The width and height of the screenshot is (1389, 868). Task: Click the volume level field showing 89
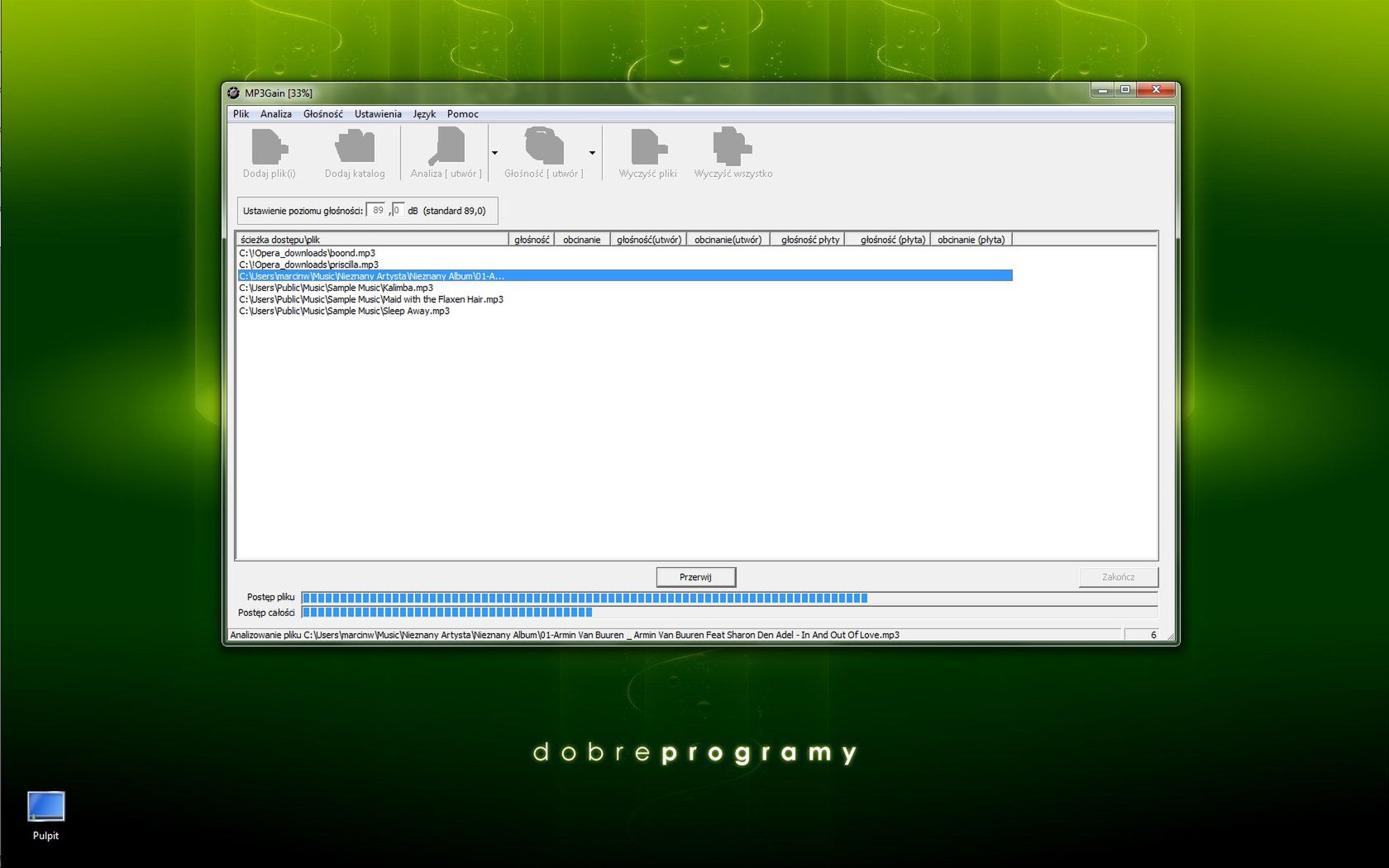click(376, 211)
